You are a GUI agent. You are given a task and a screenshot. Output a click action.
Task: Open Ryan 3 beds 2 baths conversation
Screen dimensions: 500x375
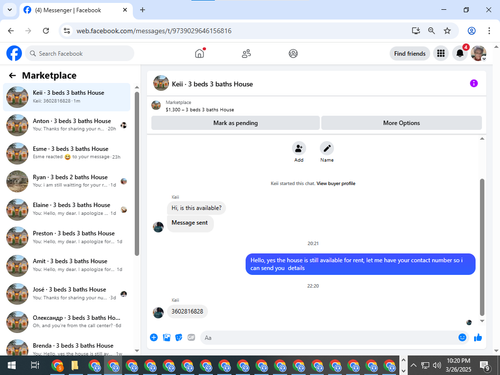coord(67,181)
